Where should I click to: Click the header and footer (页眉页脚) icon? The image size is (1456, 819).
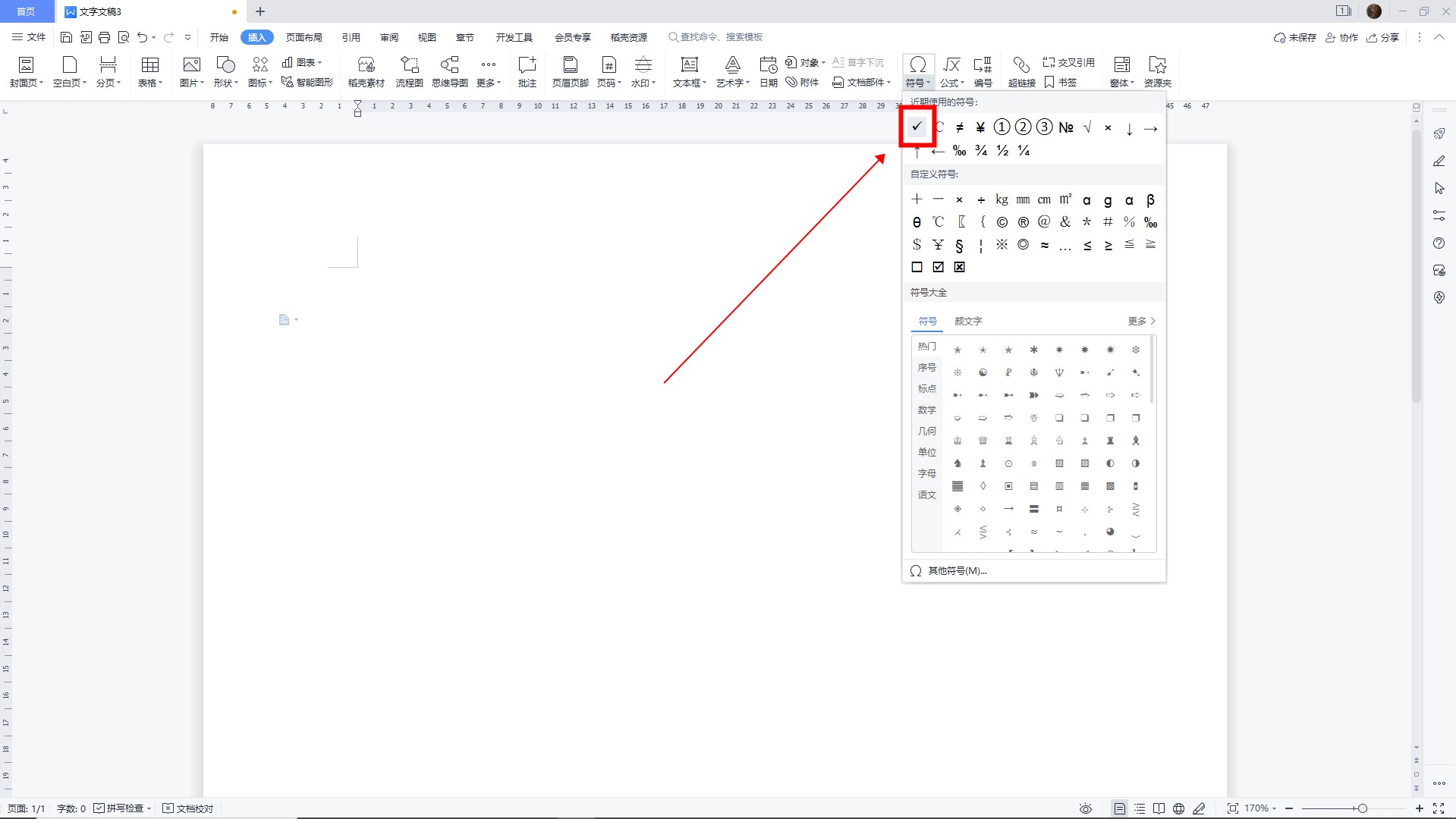[570, 71]
